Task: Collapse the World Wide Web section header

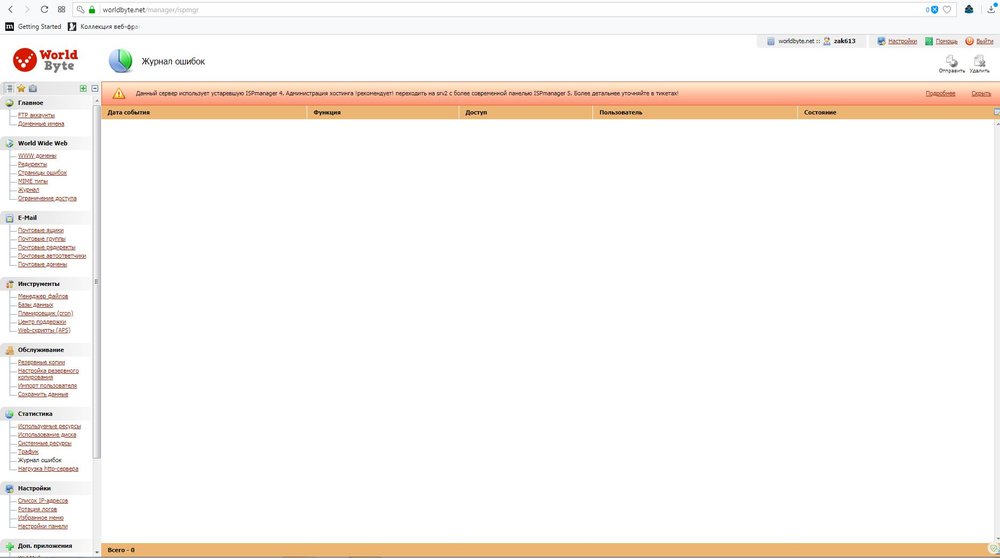Action: pyautogui.click(x=42, y=143)
